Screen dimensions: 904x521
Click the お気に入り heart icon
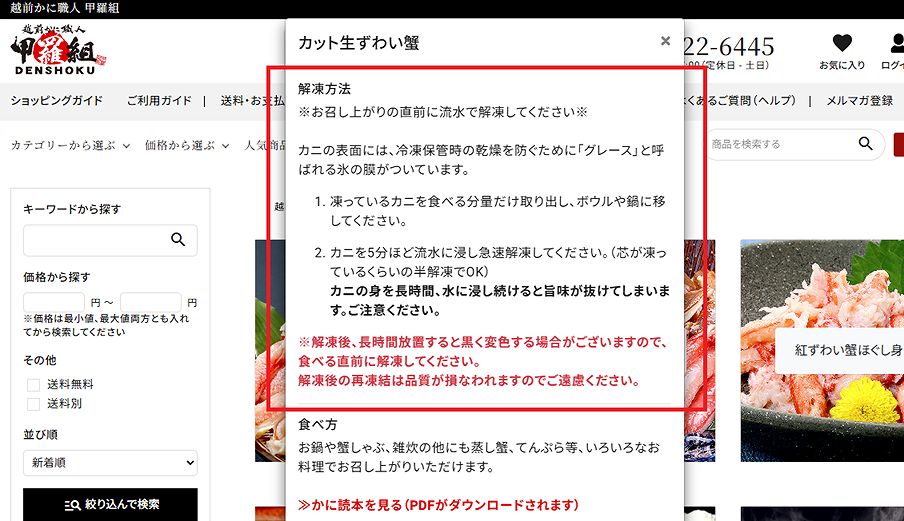pyautogui.click(x=842, y=44)
